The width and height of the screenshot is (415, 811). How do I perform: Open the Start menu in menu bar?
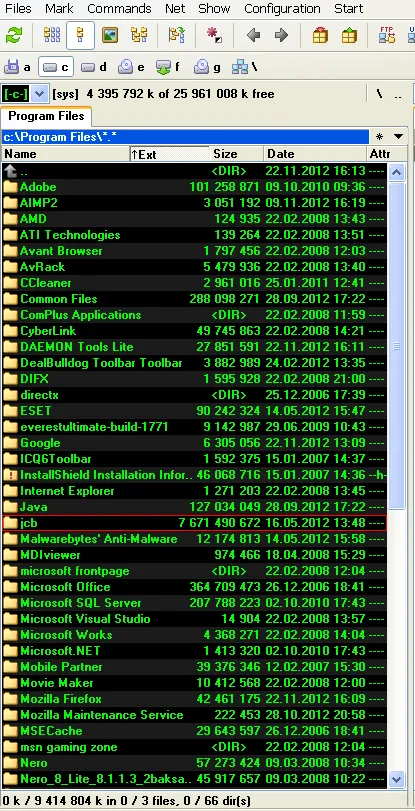click(348, 9)
